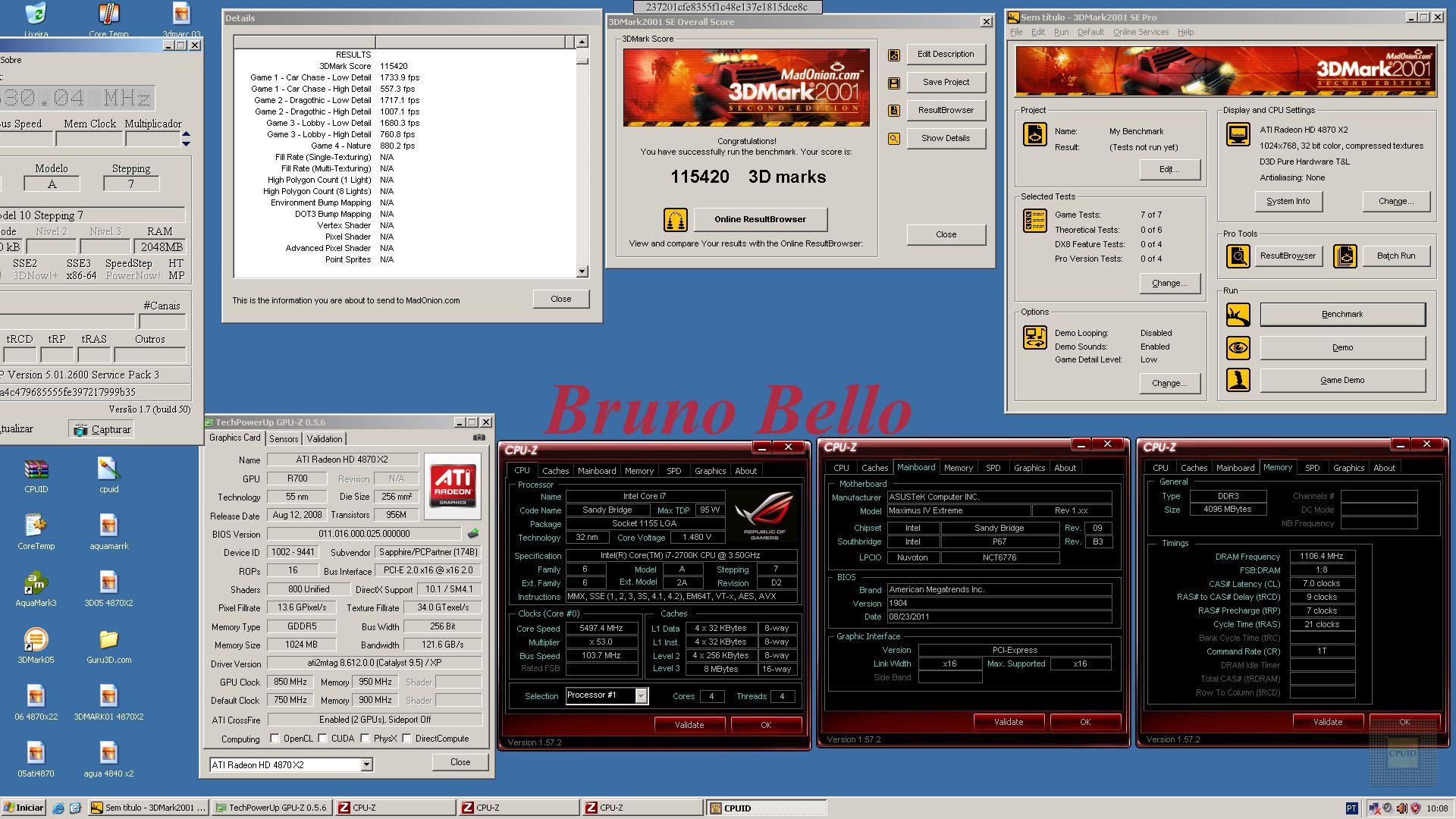Click the PT language indicator in tray
This screenshot has height=819, width=1456.
[1352, 808]
